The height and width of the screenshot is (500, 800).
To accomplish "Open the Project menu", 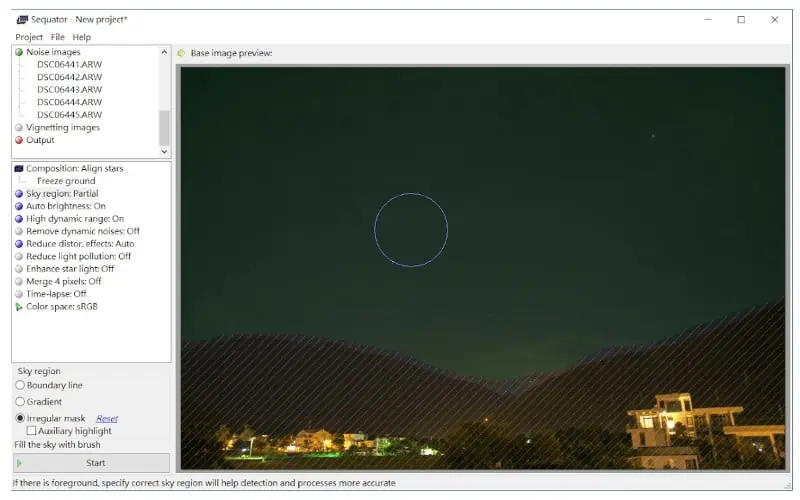I will tap(29, 37).
